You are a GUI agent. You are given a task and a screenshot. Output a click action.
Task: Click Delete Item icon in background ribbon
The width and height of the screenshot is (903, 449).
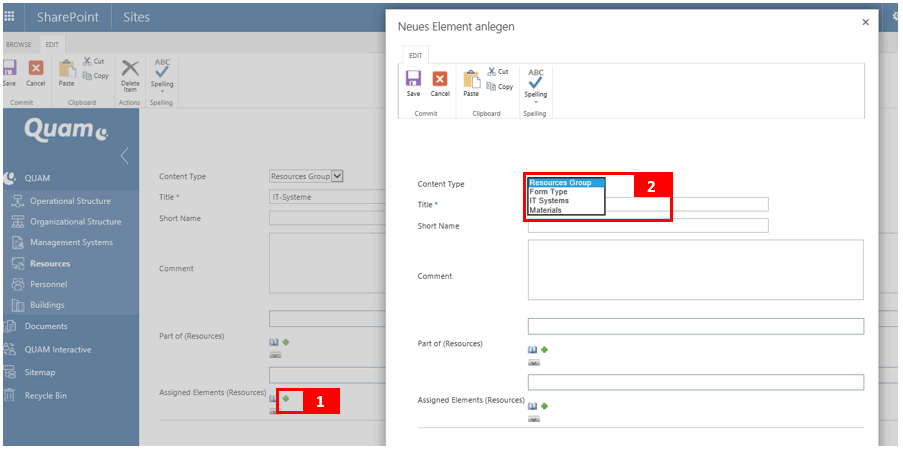click(x=130, y=72)
